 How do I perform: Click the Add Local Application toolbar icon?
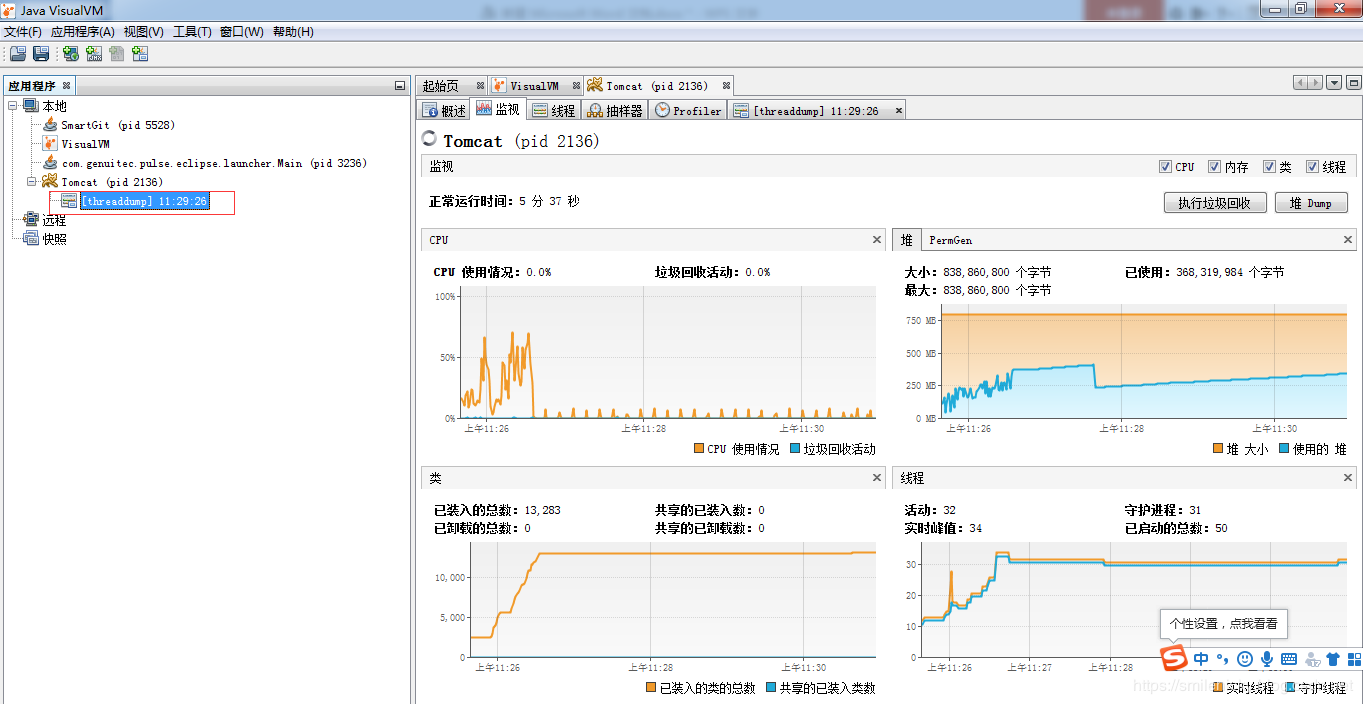coord(71,54)
